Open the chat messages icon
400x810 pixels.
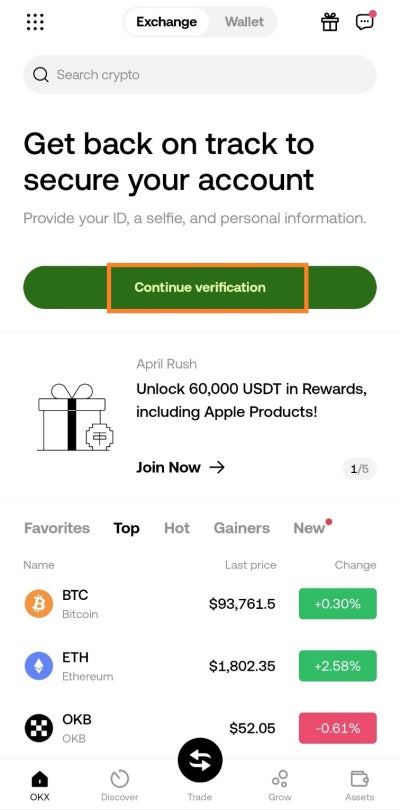pyautogui.click(x=364, y=21)
